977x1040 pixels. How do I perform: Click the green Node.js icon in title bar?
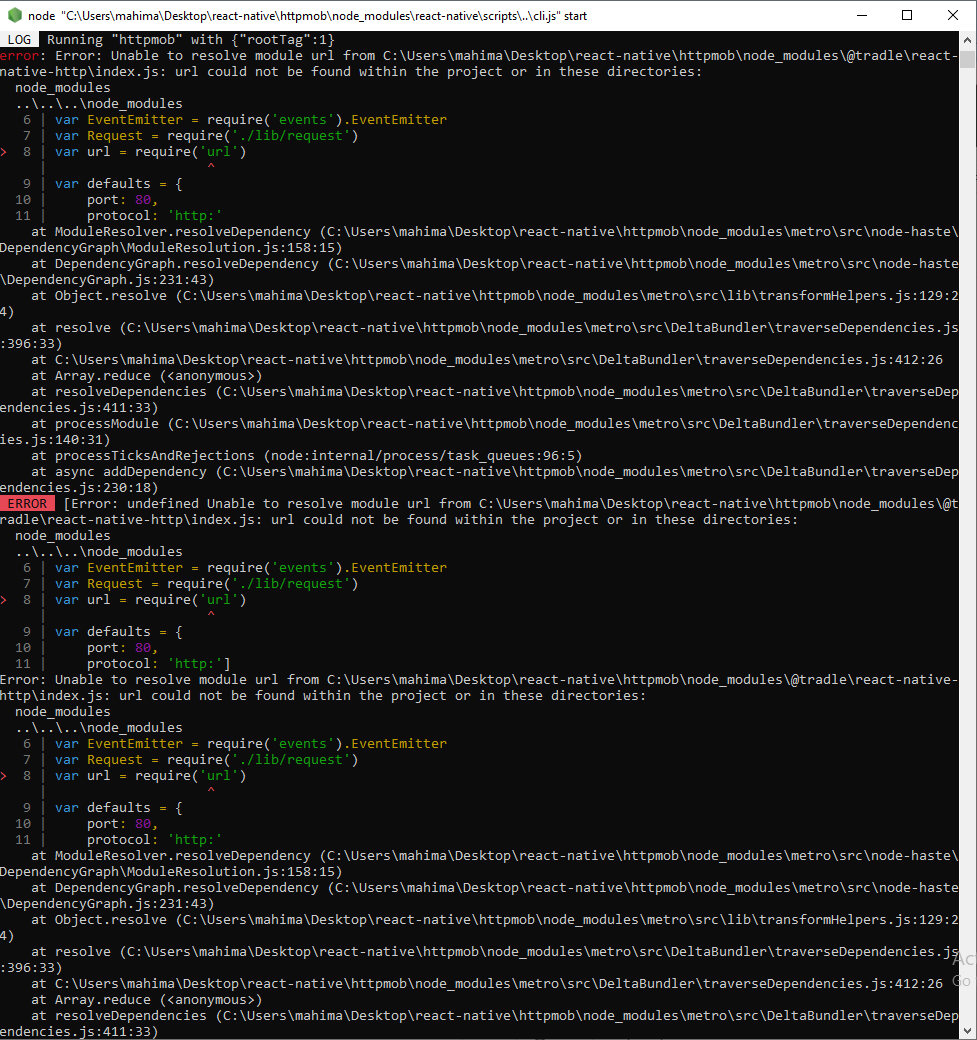[x=15, y=15]
